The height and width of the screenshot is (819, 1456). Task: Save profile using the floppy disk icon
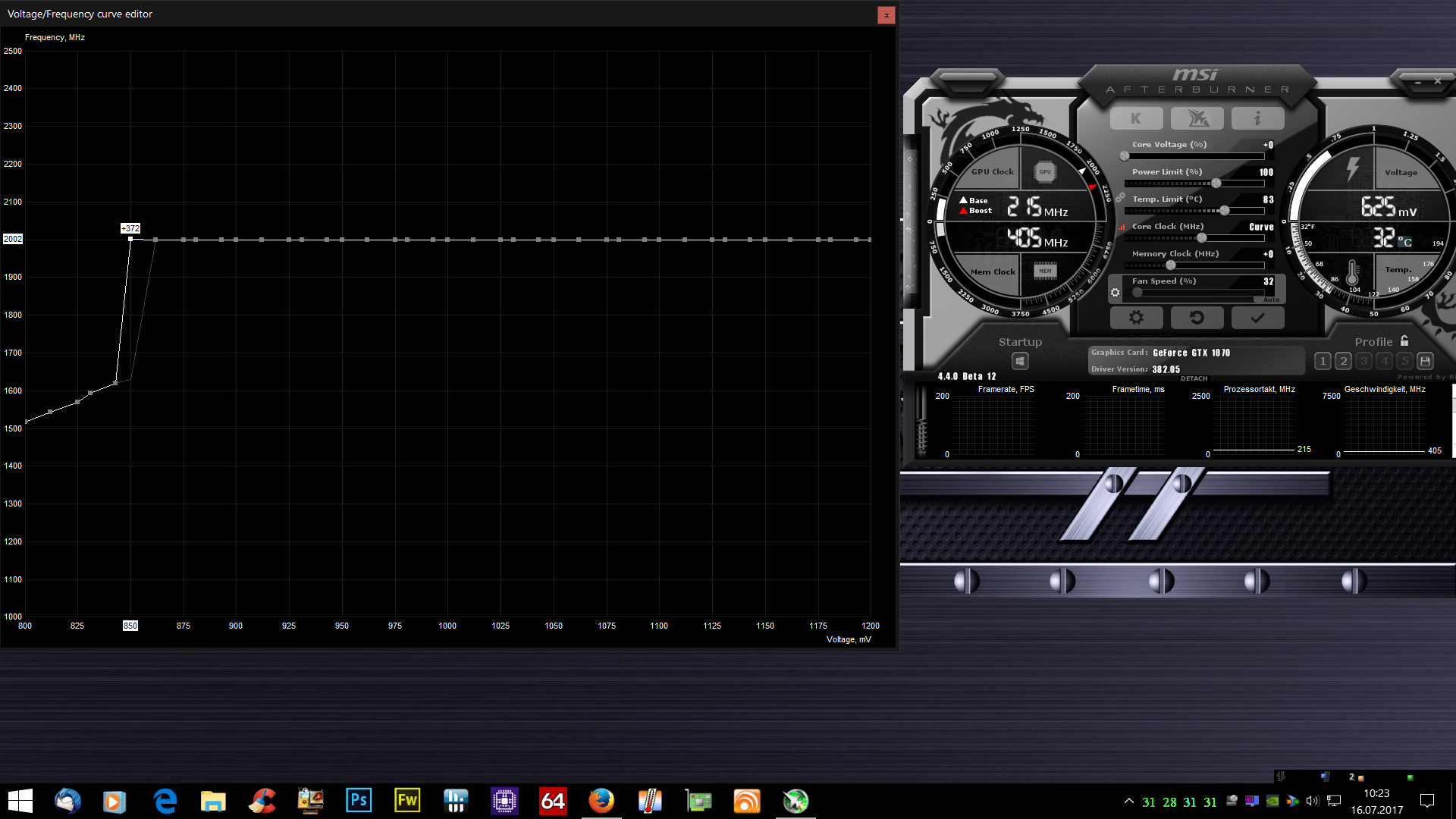pos(1425,361)
